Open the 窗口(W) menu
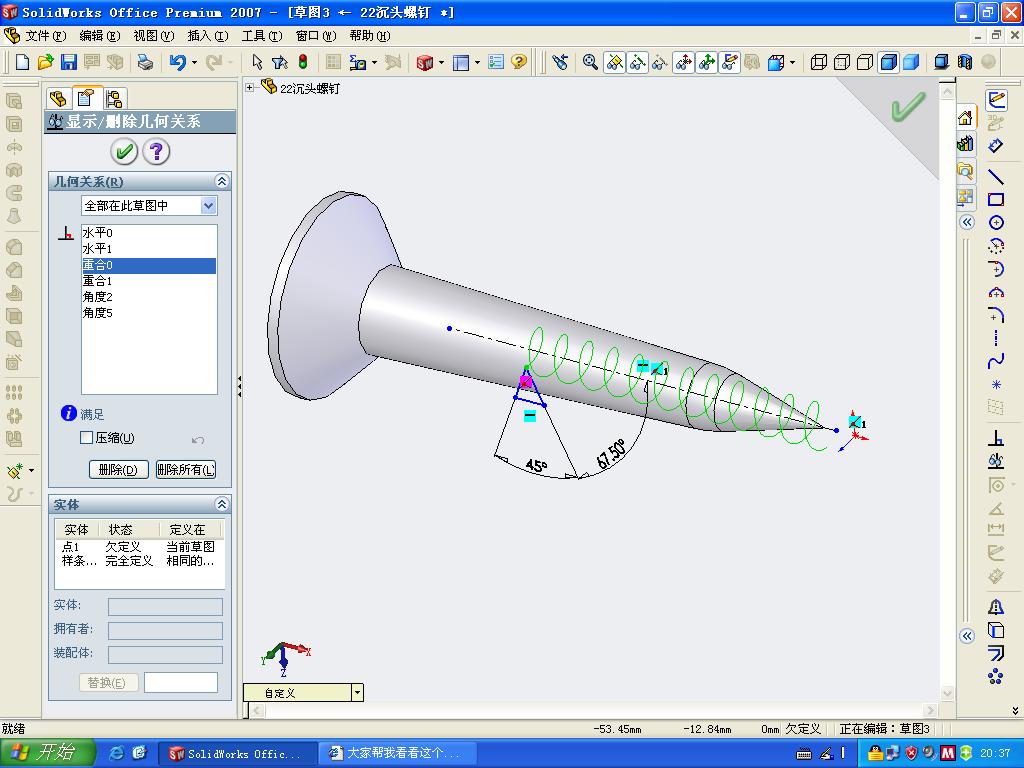1024x768 pixels. coord(316,36)
